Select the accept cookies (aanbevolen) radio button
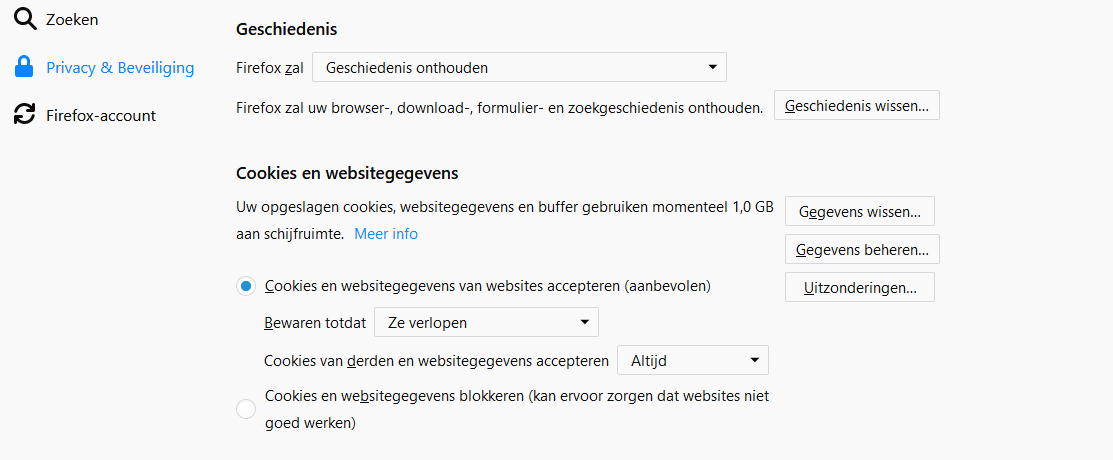 (x=246, y=286)
